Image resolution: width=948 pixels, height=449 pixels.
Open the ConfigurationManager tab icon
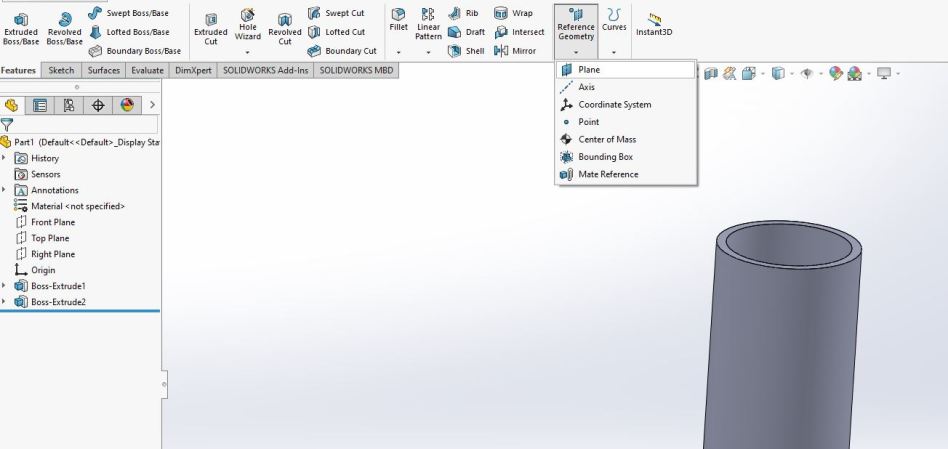pos(71,104)
